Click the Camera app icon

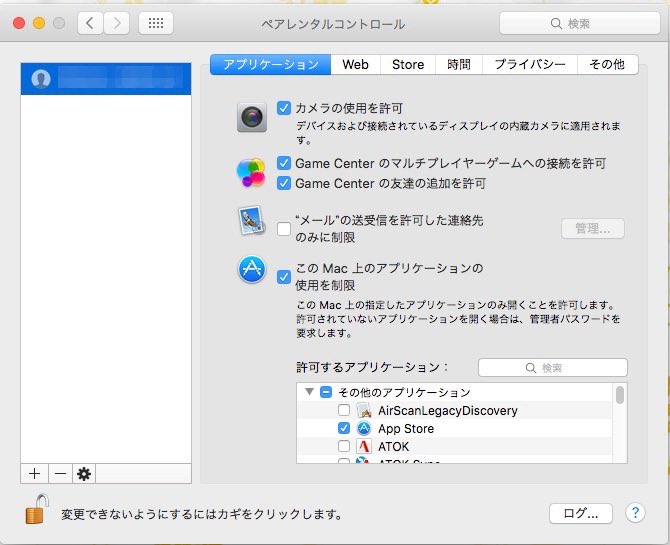(252, 117)
